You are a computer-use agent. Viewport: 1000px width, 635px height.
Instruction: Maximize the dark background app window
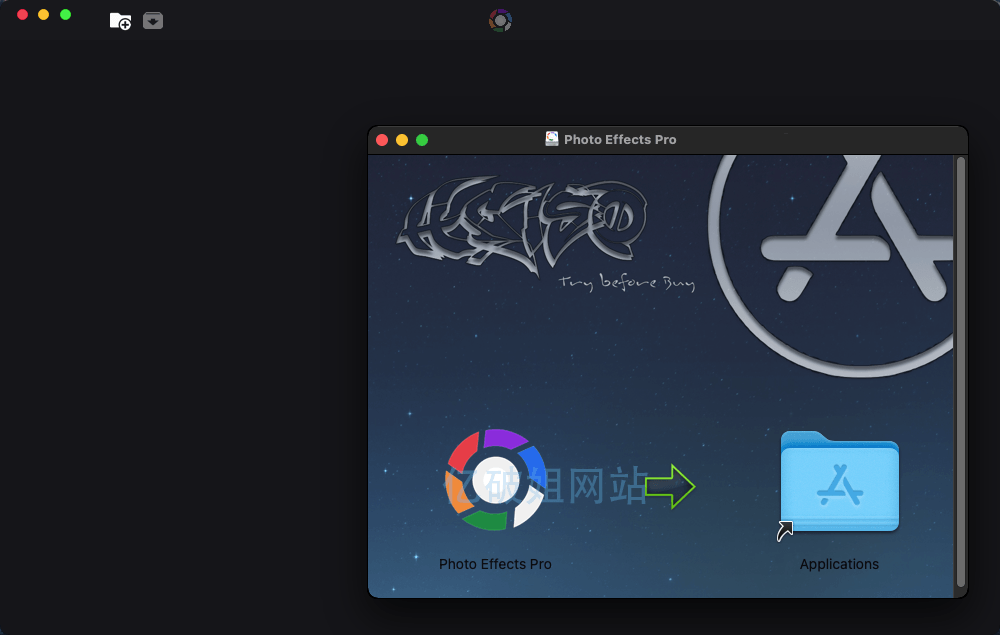coord(65,15)
